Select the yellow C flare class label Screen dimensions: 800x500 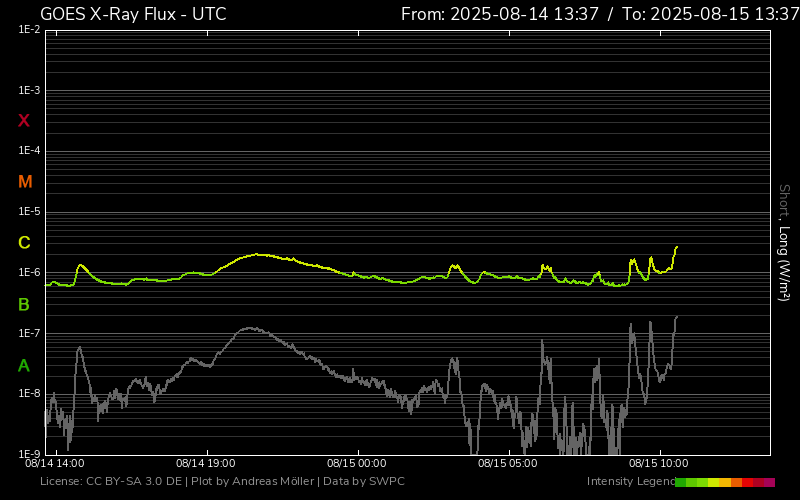click(24, 243)
